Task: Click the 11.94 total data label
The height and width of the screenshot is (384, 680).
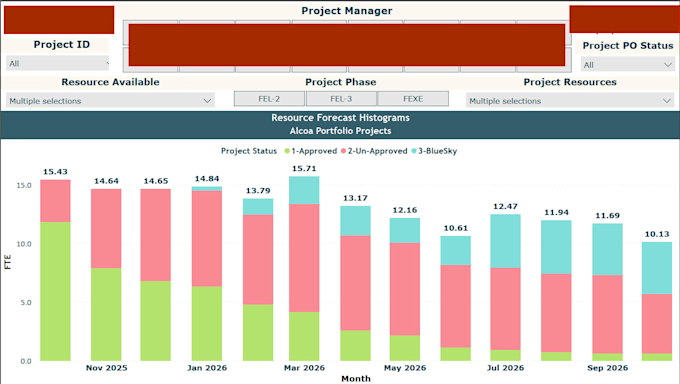Action: (x=556, y=212)
